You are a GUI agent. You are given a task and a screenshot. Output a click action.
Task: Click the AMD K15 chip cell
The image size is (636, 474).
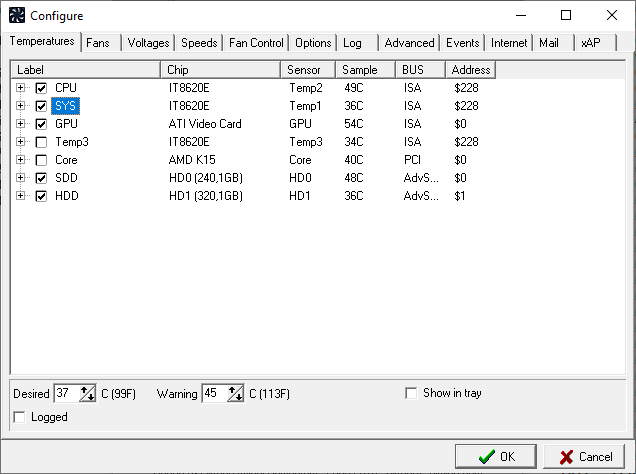coord(192,160)
